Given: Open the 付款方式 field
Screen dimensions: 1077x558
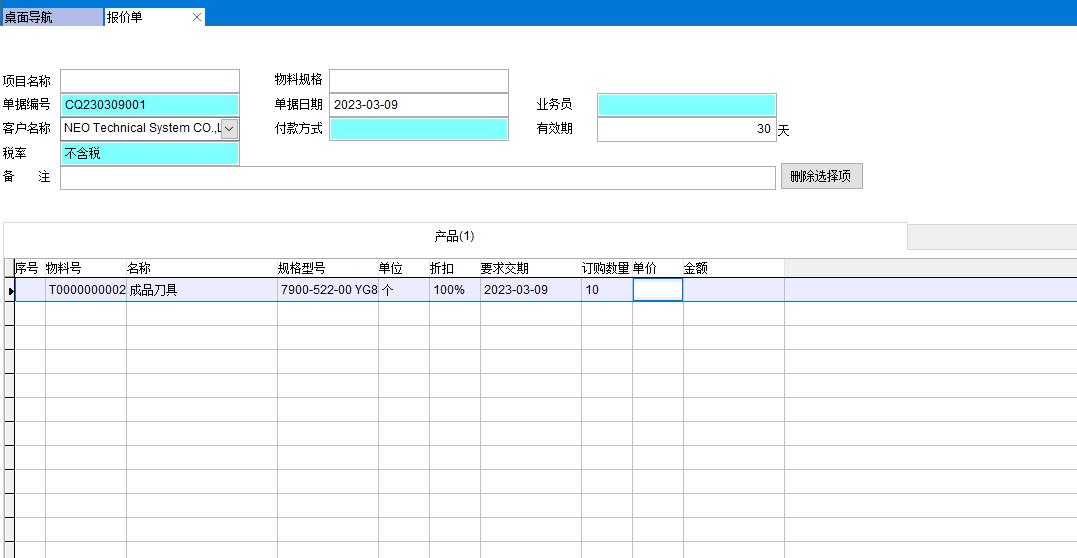Looking at the screenshot, I should (x=418, y=129).
